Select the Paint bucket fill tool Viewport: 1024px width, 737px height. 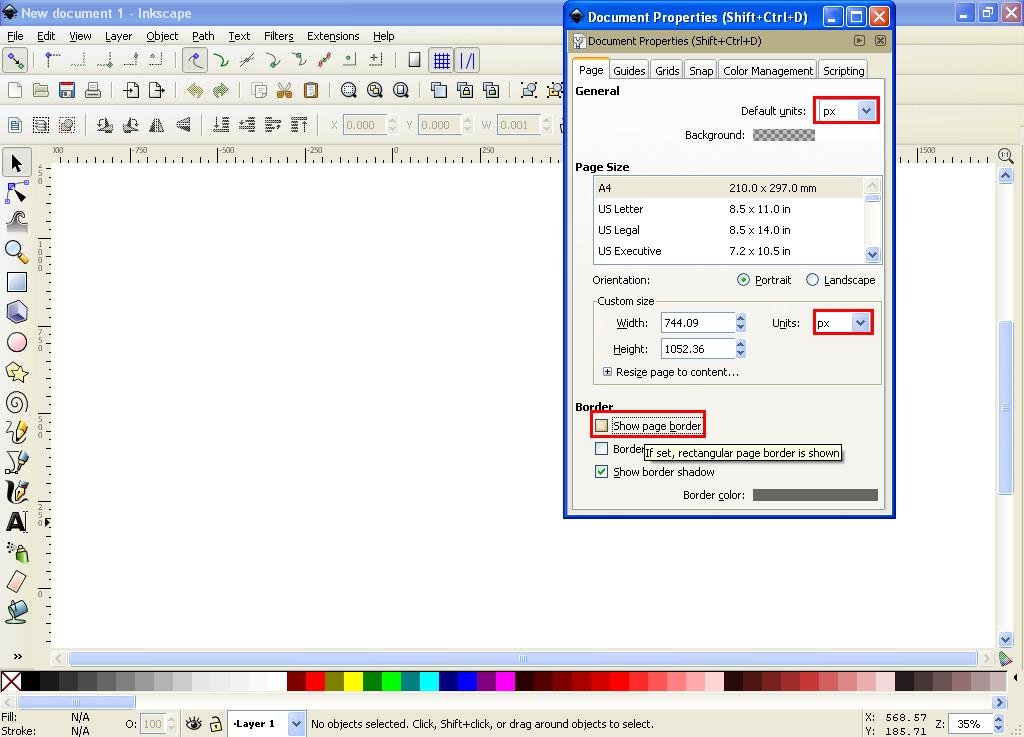pyautogui.click(x=16, y=612)
